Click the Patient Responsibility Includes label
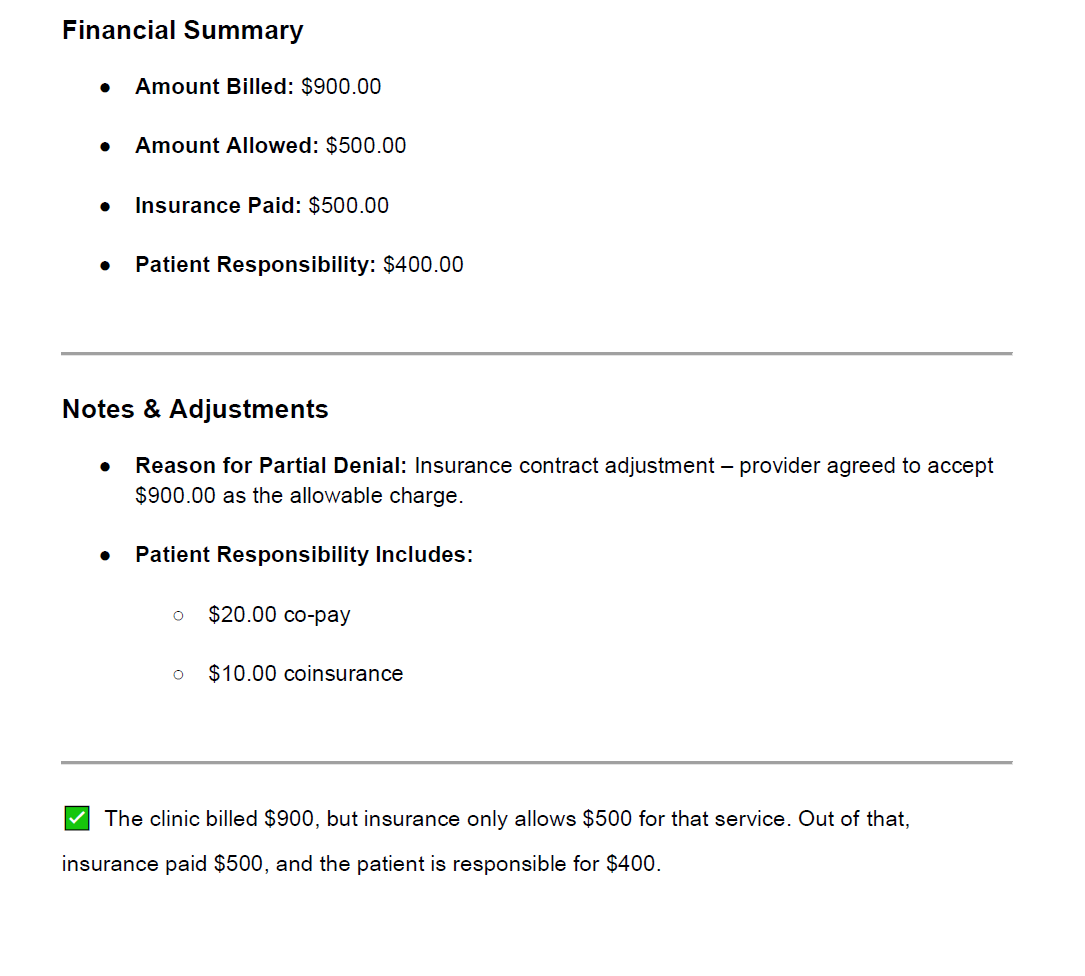The image size is (1085, 976). pos(304,555)
